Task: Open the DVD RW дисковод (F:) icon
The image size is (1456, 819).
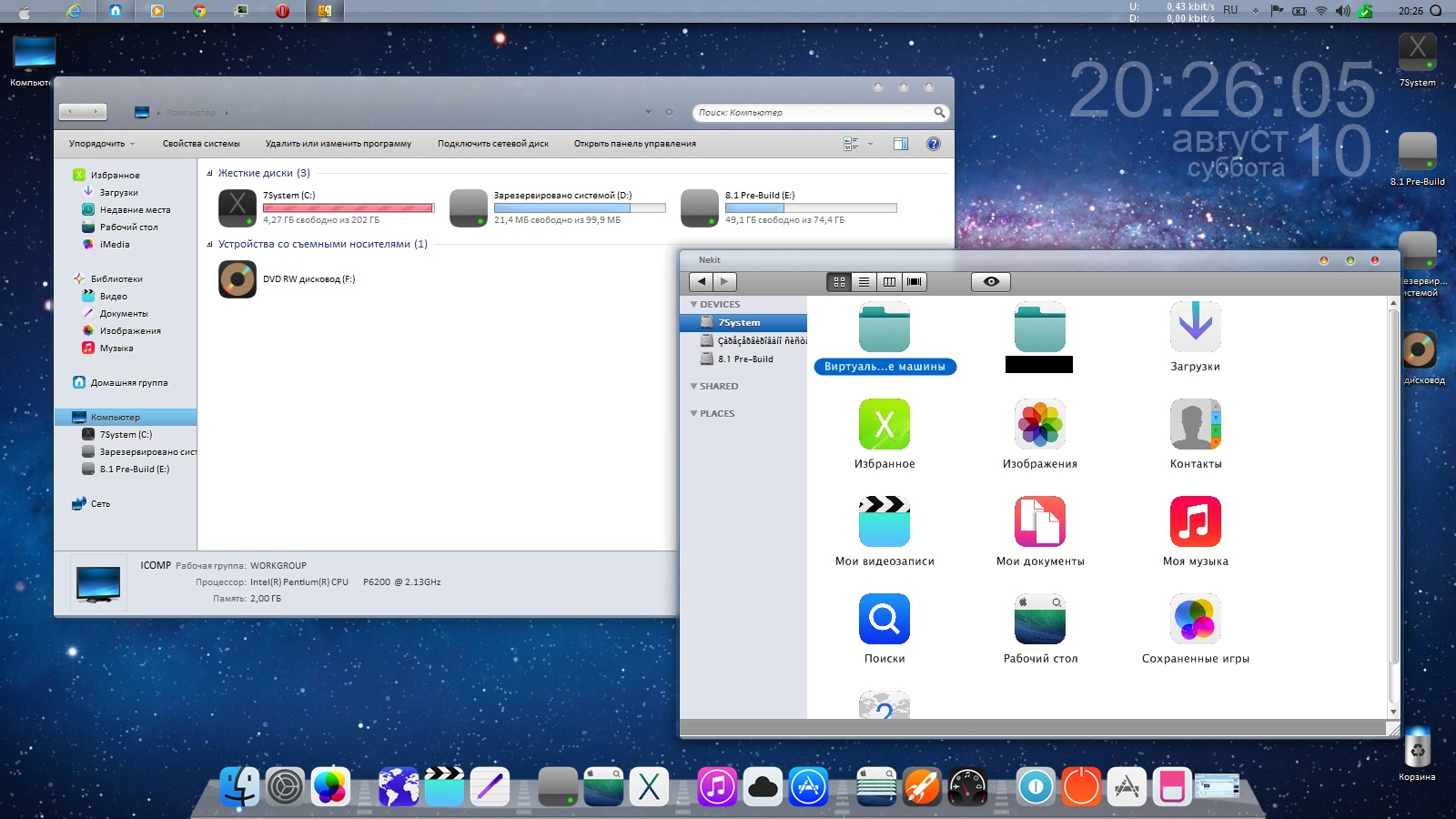Action: pos(238,279)
